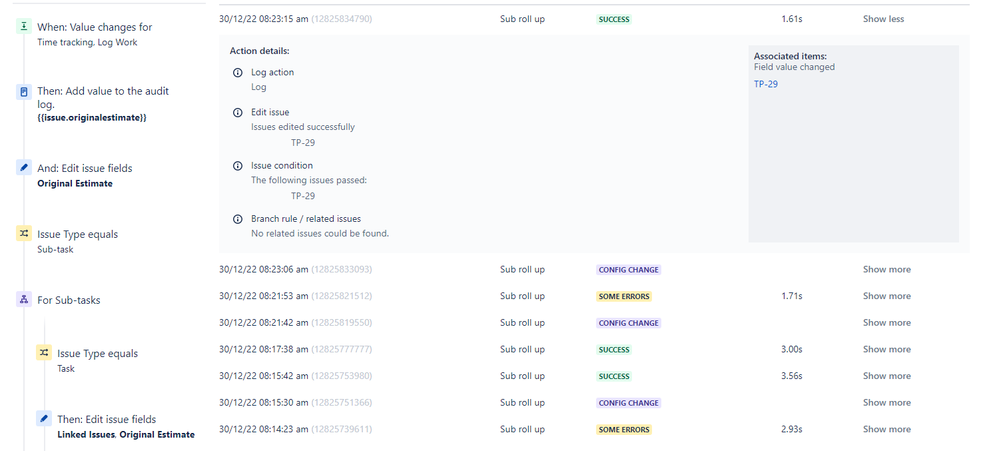999x451 pixels.
Task: Select the 'And: Edit issue fields' Original Estimate component
Action: click(x=85, y=175)
